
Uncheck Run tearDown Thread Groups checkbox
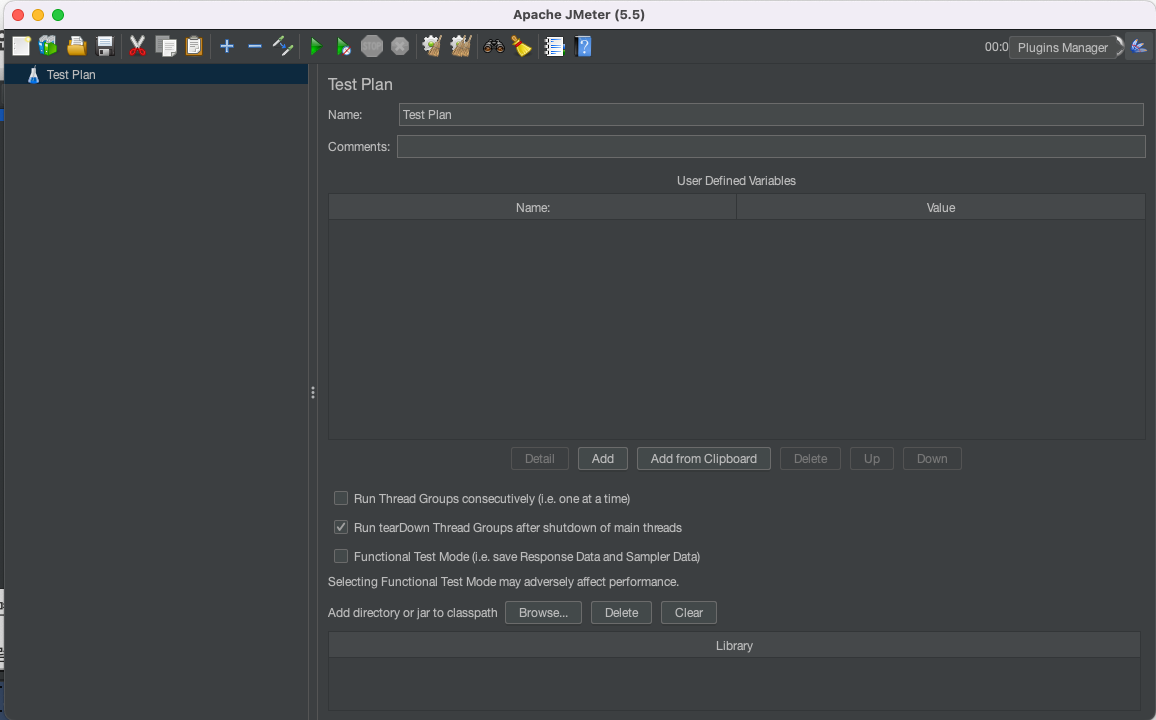click(341, 527)
